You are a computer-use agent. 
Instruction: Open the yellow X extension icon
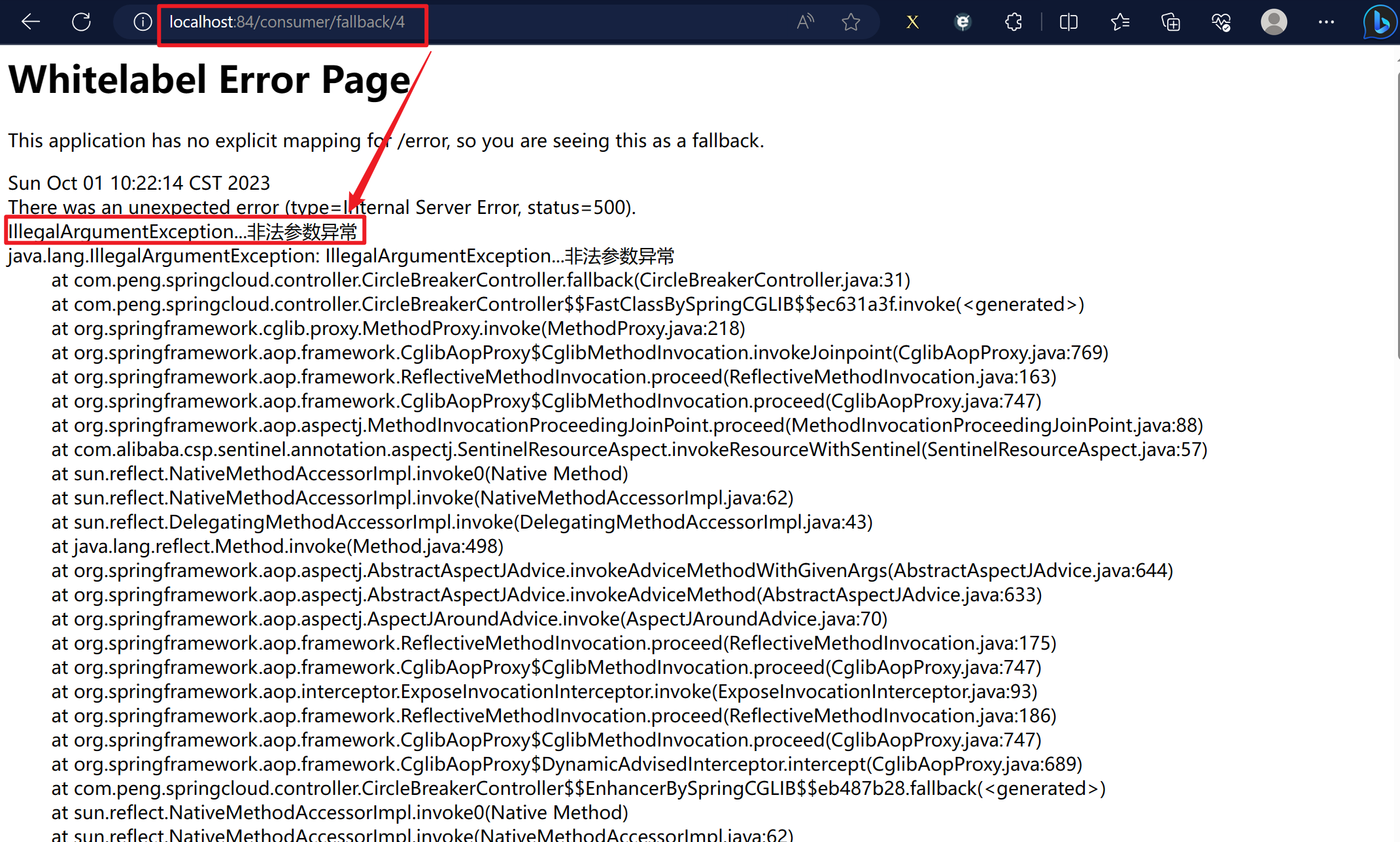click(x=912, y=22)
